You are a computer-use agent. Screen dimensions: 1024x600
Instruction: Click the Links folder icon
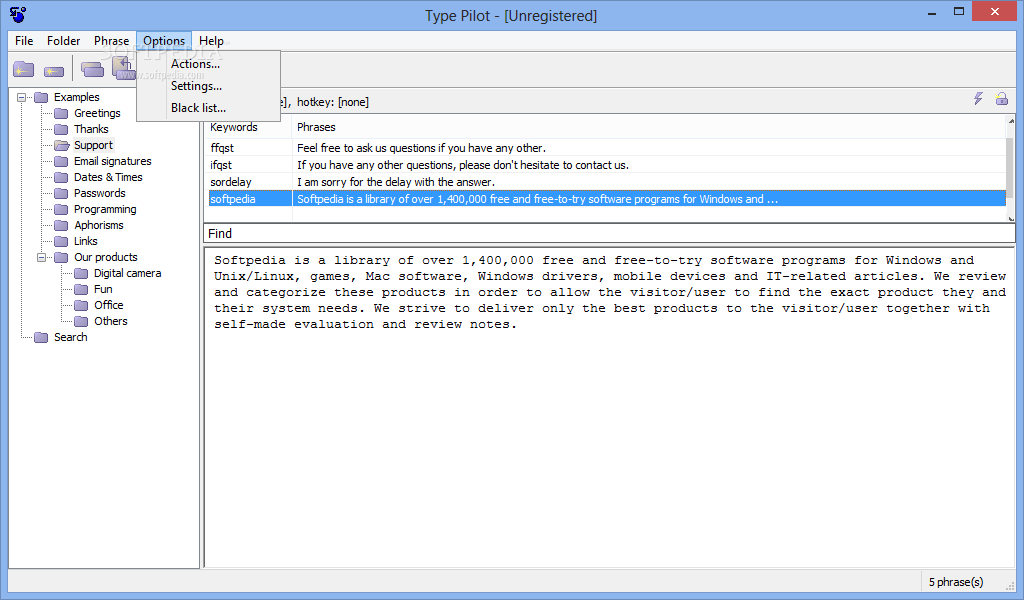(x=61, y=242)
